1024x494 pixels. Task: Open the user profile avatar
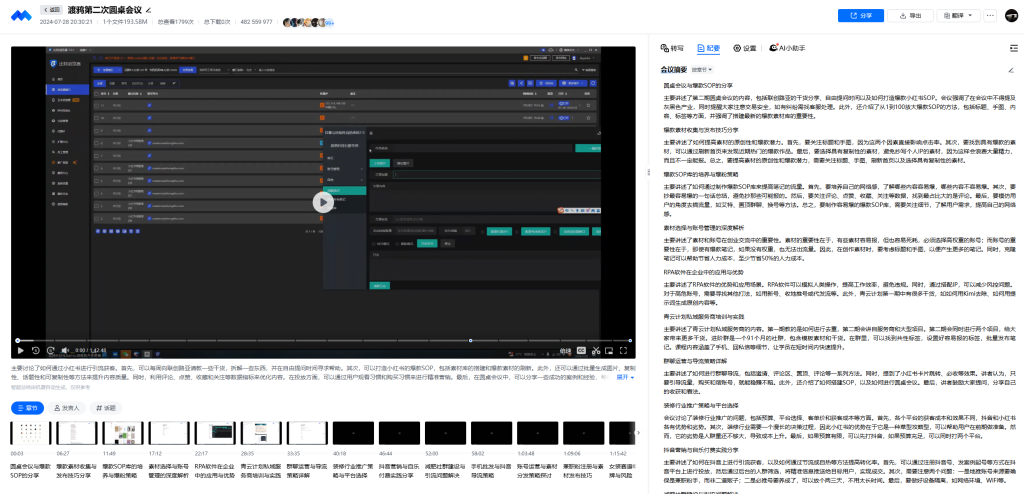[1012, 15]
